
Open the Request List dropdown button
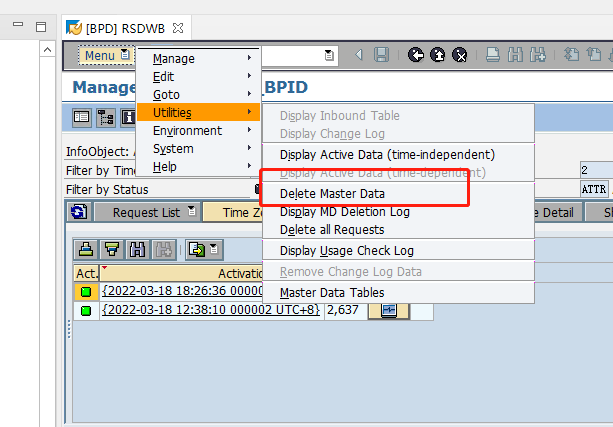click(x=148, y=212)
